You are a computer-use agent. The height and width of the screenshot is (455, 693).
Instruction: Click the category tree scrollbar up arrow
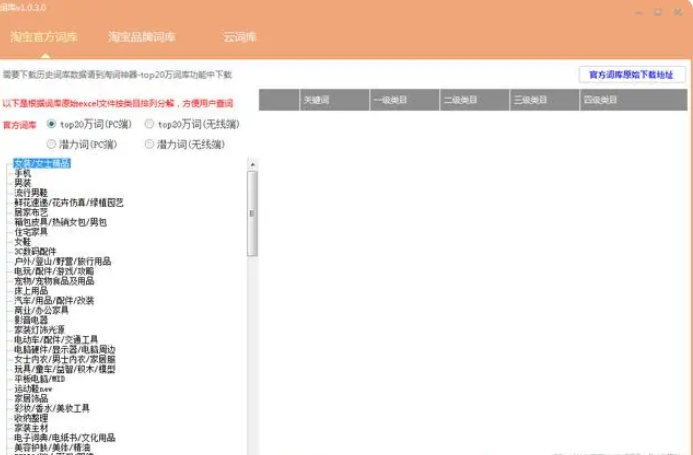252,164
